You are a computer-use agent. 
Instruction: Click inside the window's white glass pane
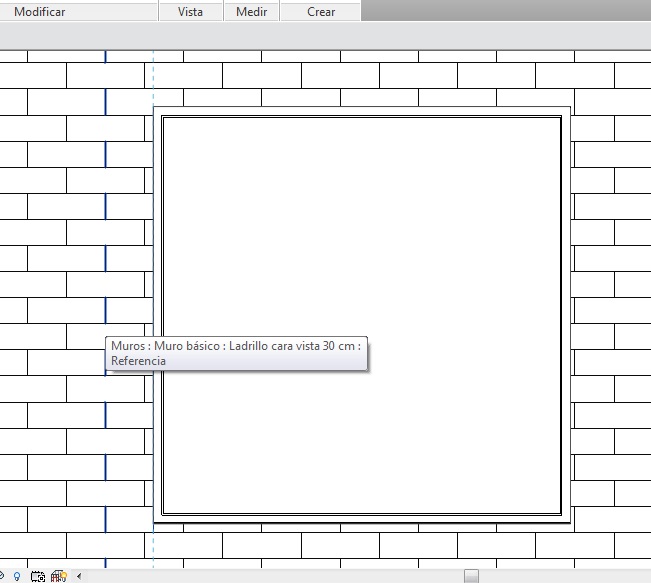(360, 250)
